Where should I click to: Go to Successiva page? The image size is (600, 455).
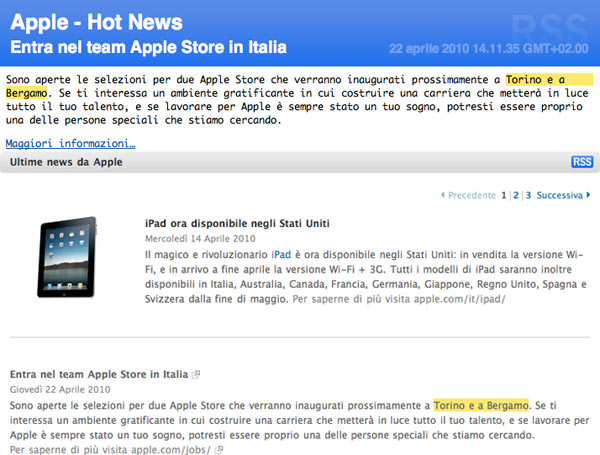coord(558,196)
